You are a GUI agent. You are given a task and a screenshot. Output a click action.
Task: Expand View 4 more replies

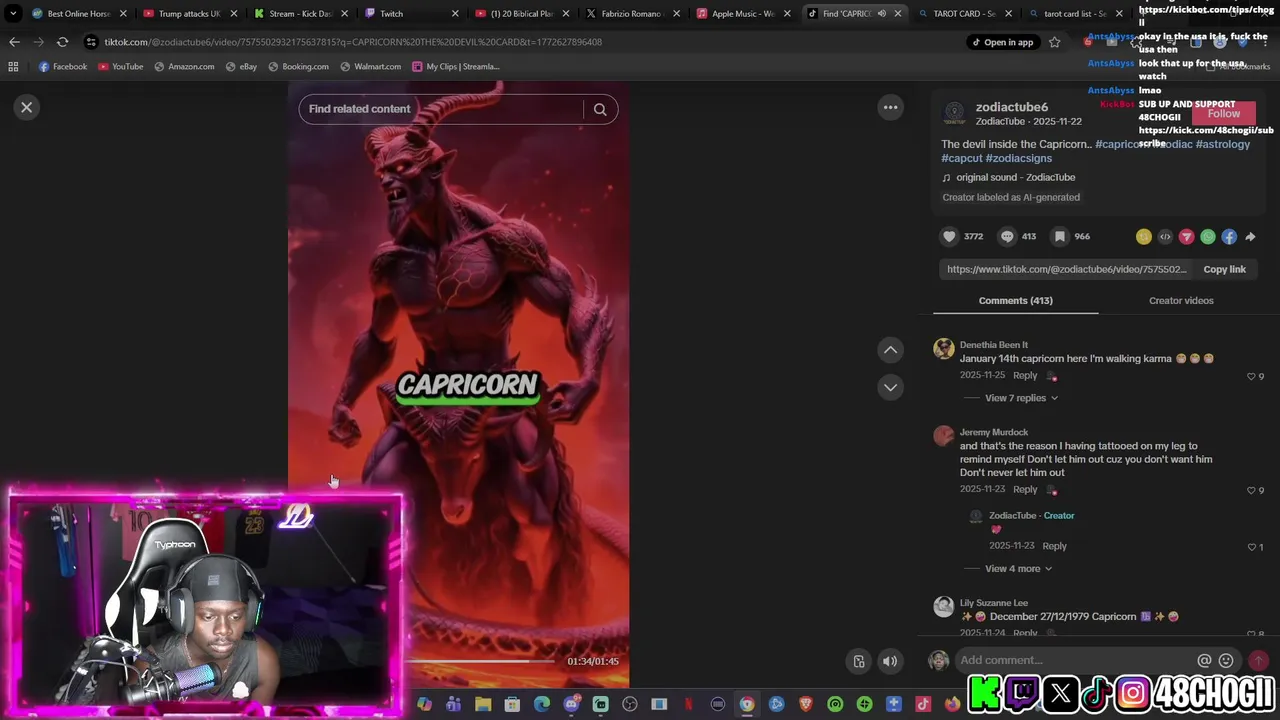point(1018,569)
